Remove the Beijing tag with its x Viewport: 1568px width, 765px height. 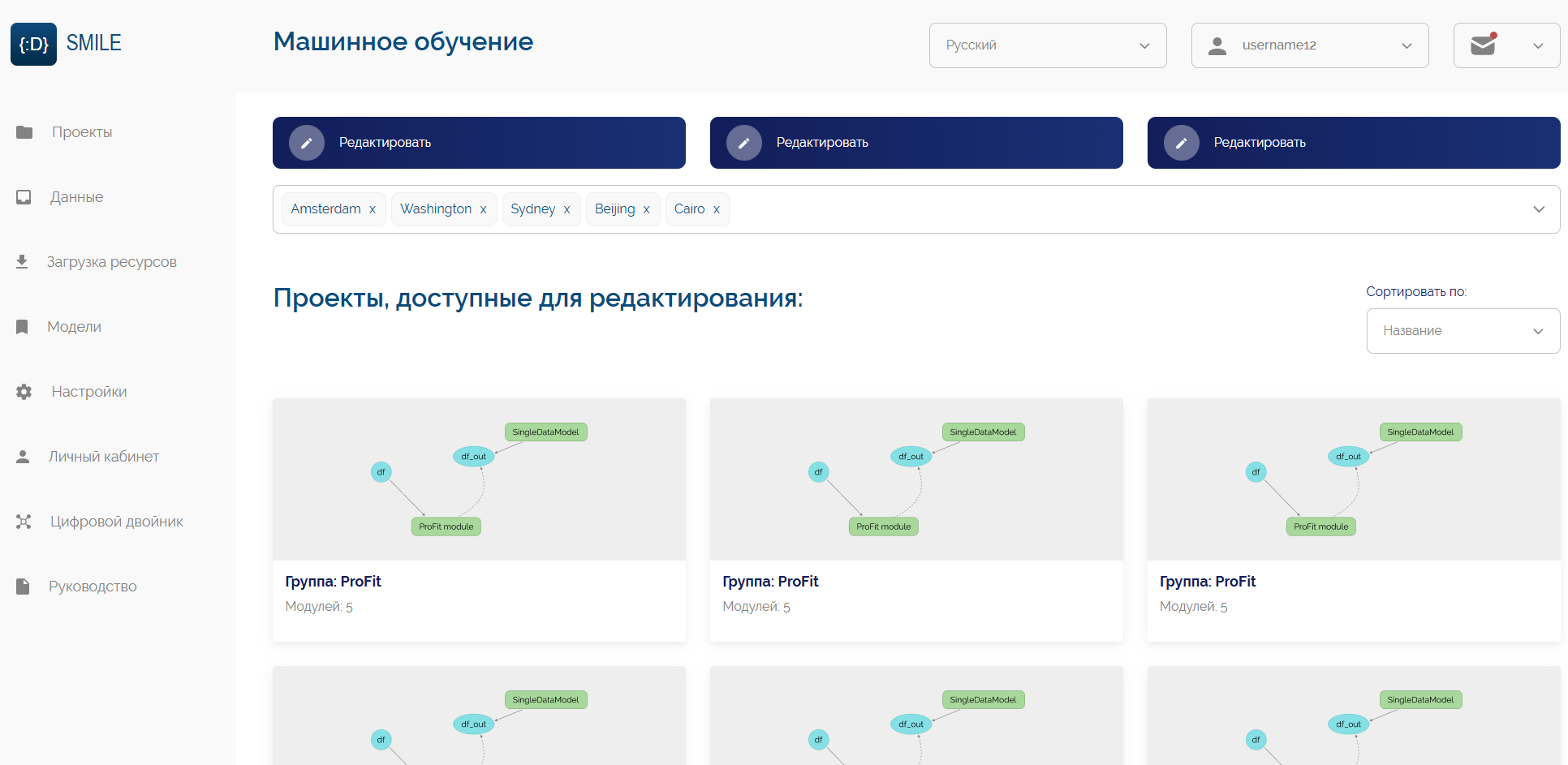point(646,209)
